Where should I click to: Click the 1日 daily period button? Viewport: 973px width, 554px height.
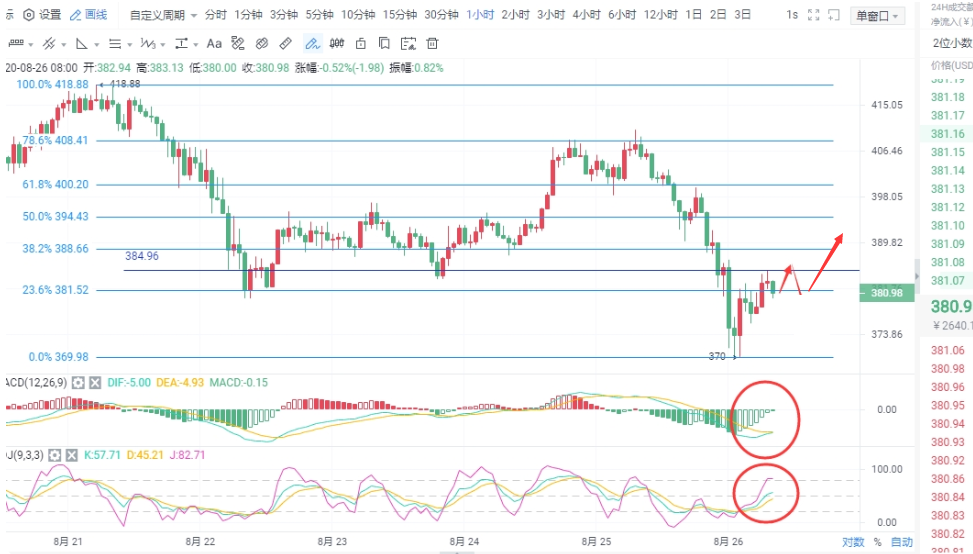[x=693, y=15]
